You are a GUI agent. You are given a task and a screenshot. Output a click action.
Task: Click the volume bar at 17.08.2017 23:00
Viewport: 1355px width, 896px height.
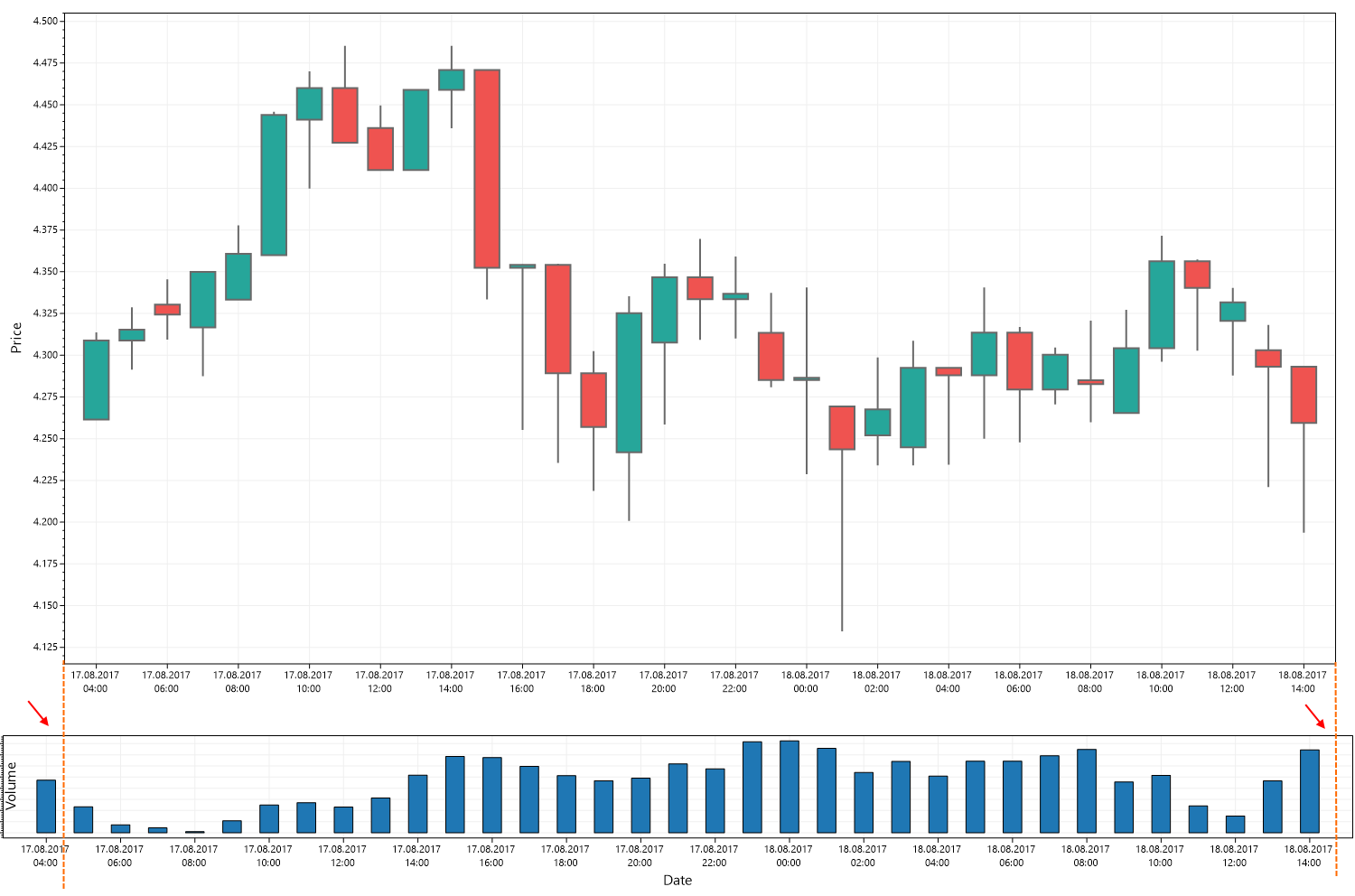click(752, 788)
